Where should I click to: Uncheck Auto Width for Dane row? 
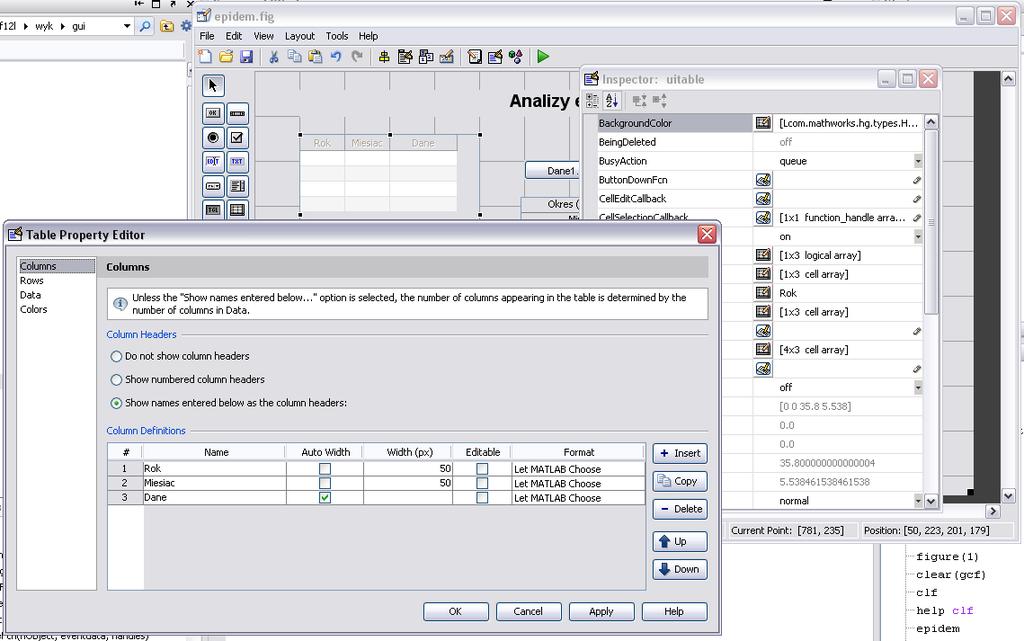pos(325,497)
